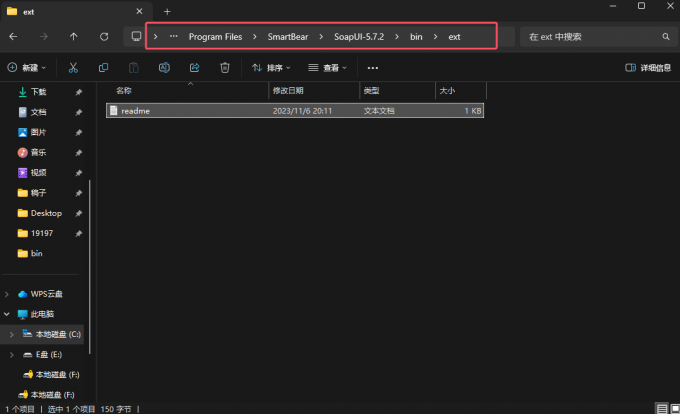This screenshot has width=680, height=414.
Task: Navigate to bin in breadcrumb
Action: click(416, 37)
